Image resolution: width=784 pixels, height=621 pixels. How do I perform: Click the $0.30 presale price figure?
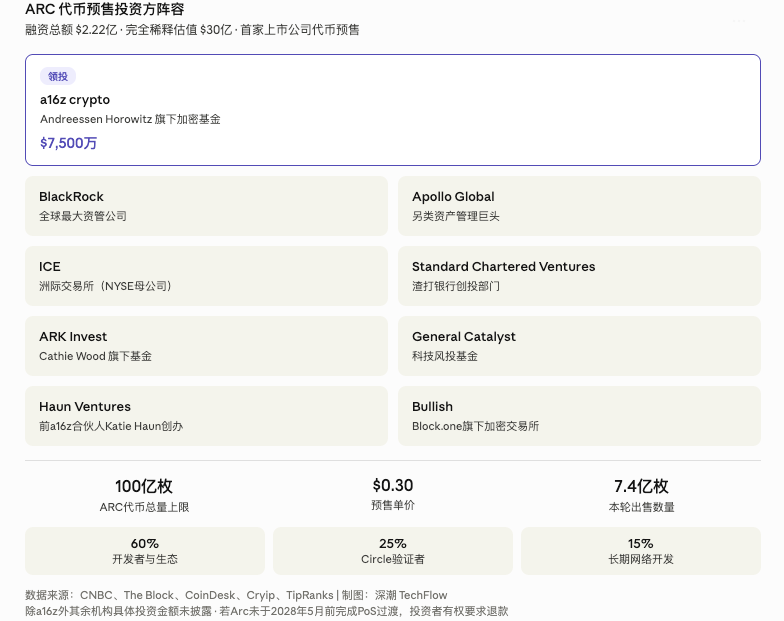pyautogui.click(x=393, y=486)
